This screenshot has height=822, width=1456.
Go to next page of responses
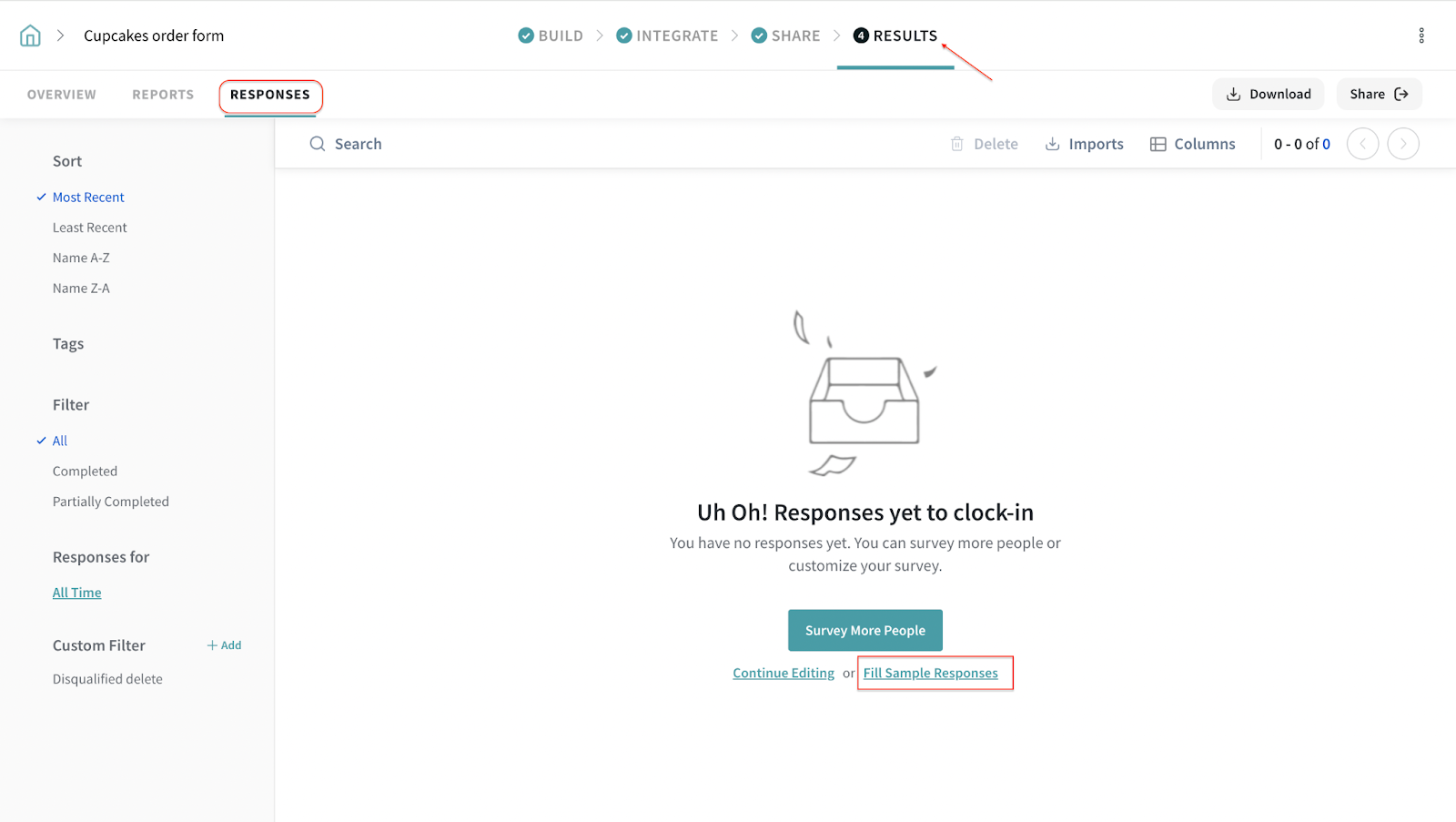1402,144
